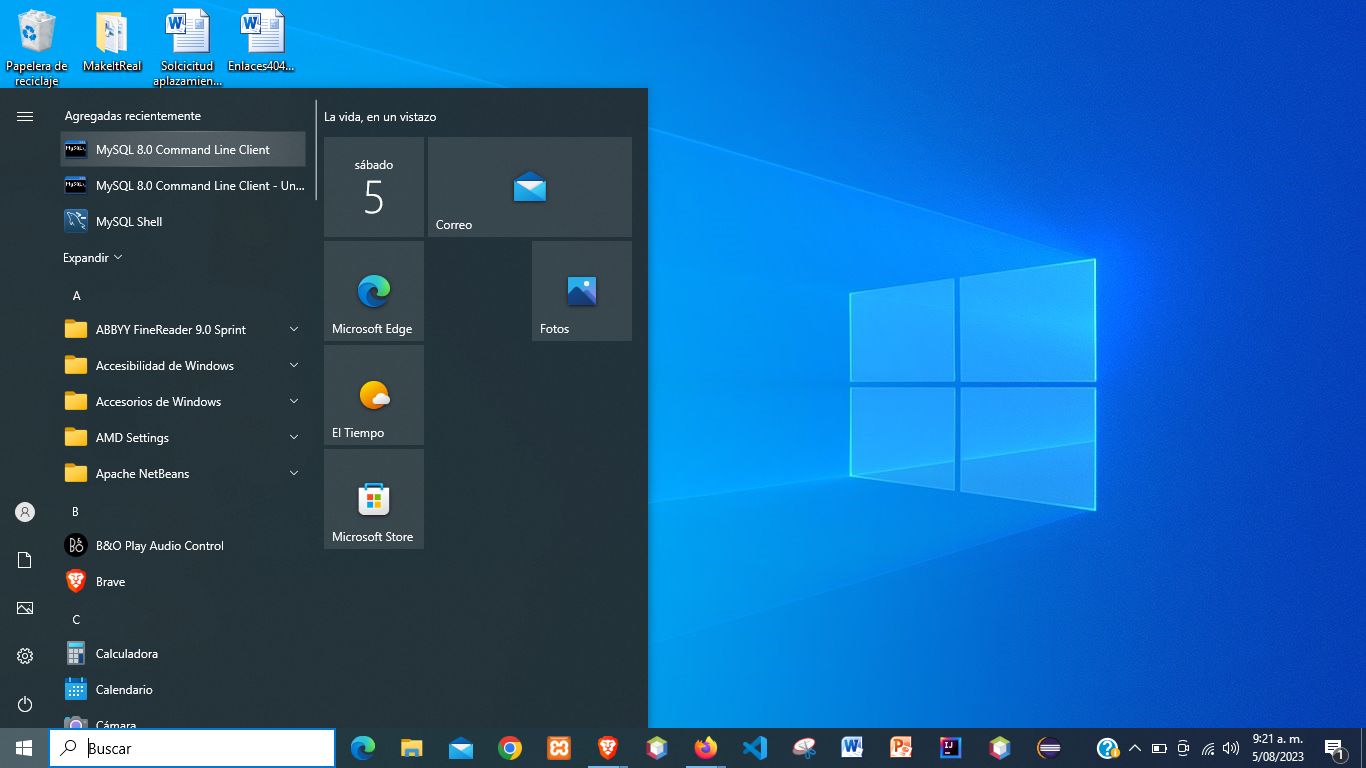Expand the Apache NetBeans folder

point(183,474)
